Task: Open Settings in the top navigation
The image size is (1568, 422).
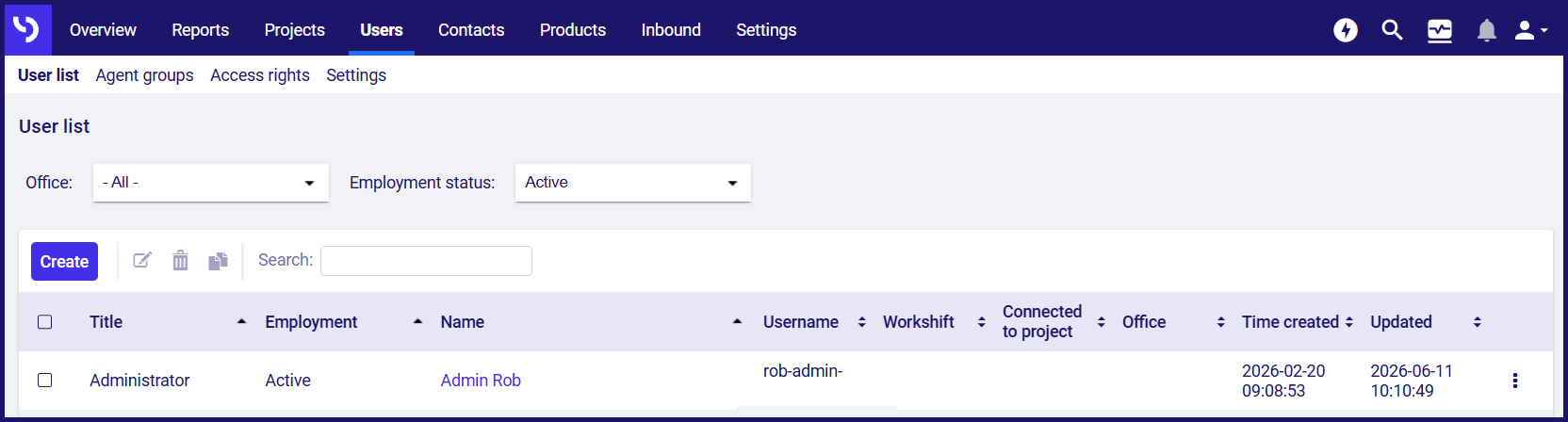Action: pyautogui.click(x=766, y=30)
